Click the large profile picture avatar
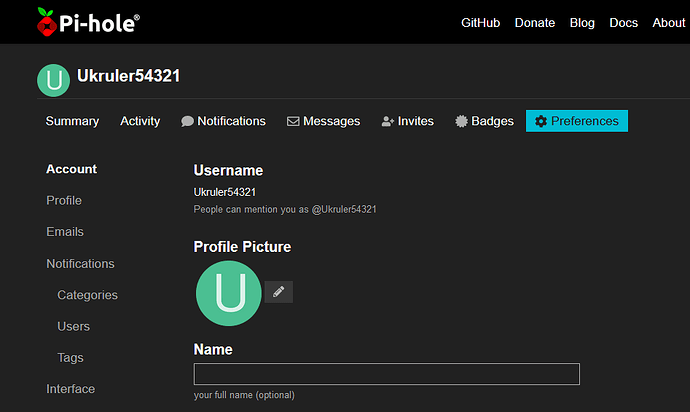The width and height of the screenshot is (690, 412). coord(228,293)
